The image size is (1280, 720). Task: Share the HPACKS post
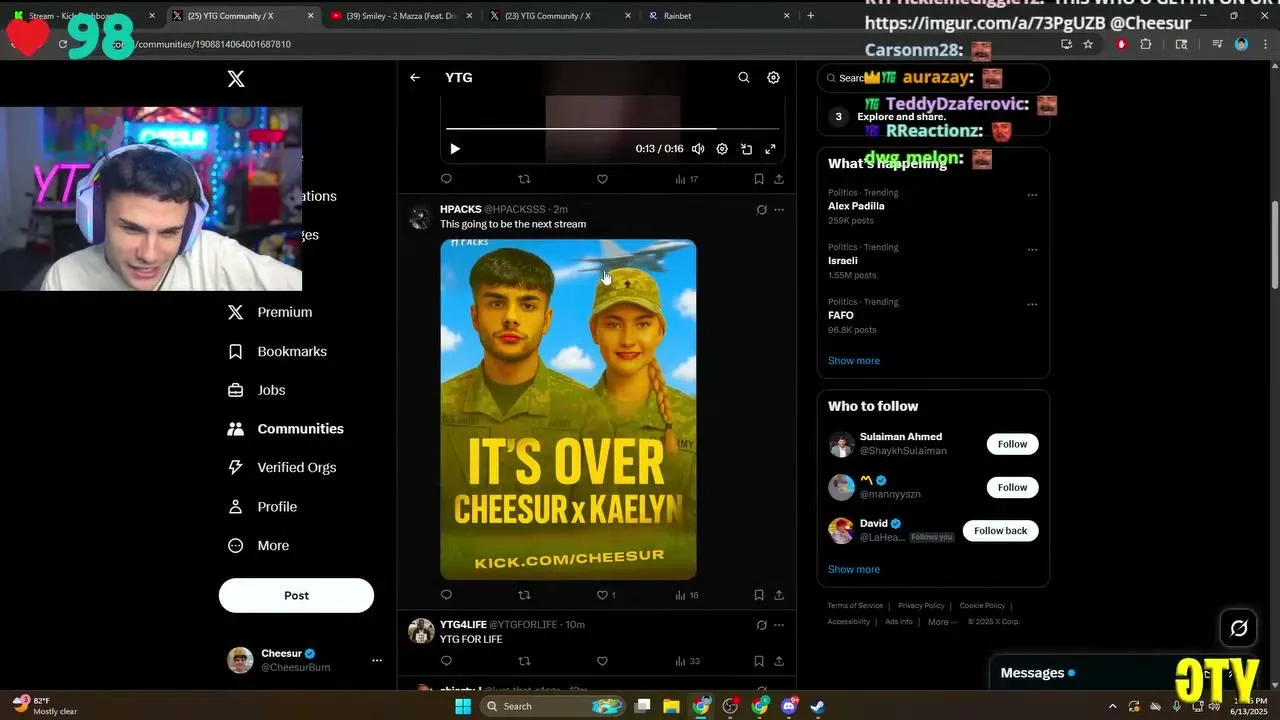coord(779,595)
